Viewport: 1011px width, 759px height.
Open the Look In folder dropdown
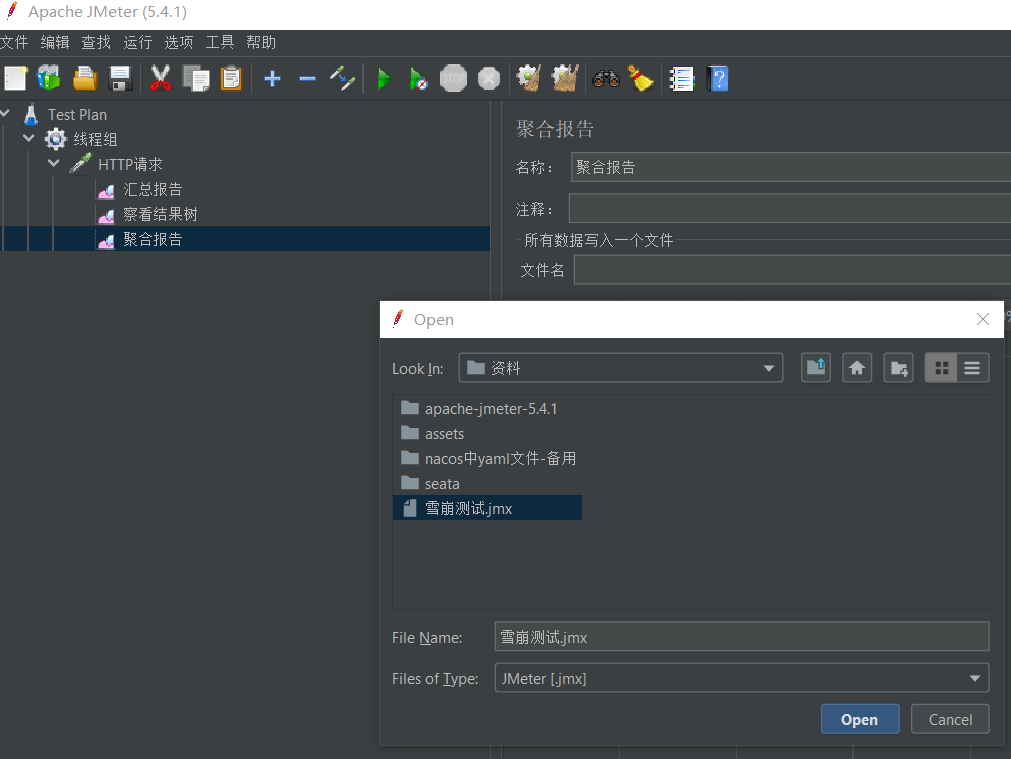(769, 368)
